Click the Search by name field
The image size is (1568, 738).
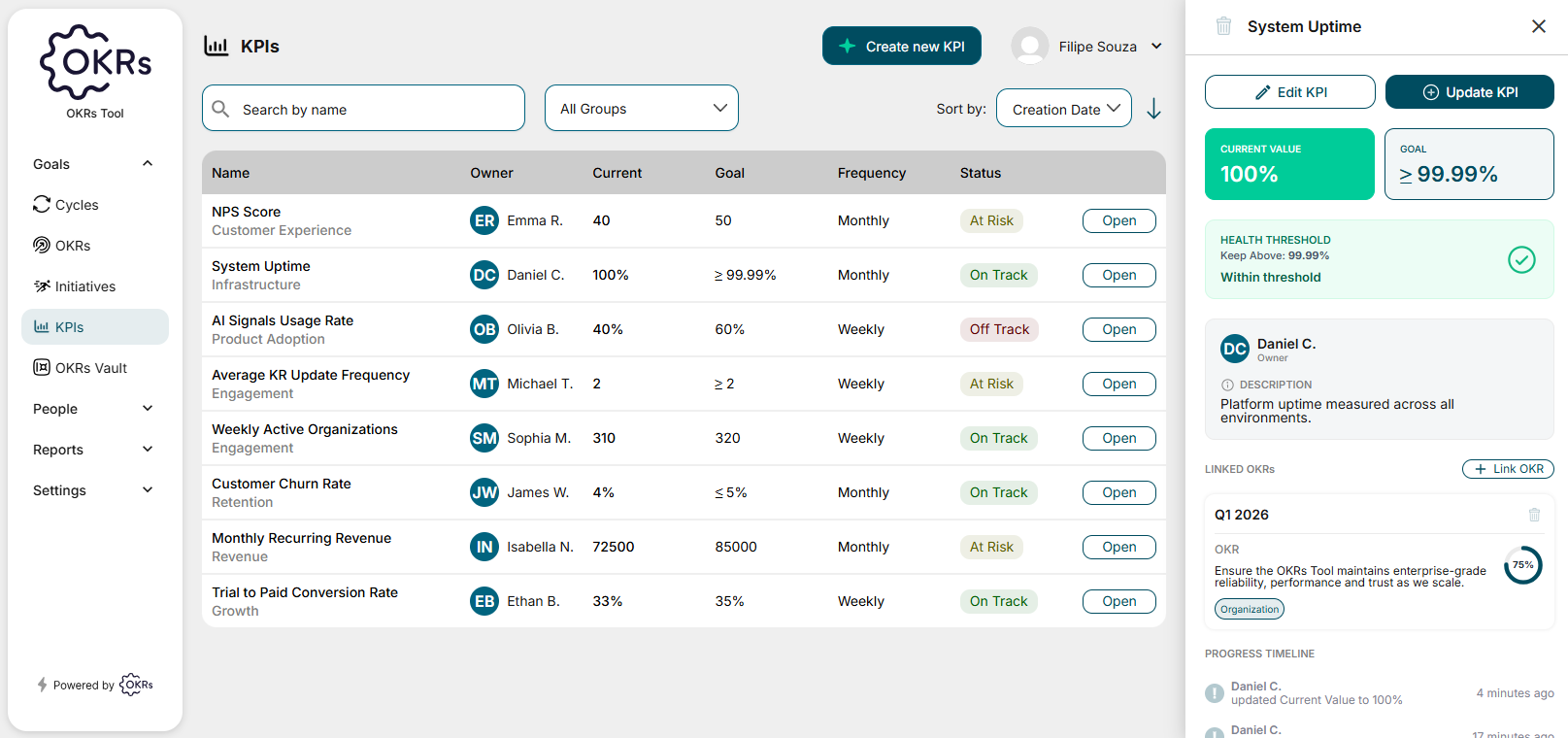click(363, 108)
